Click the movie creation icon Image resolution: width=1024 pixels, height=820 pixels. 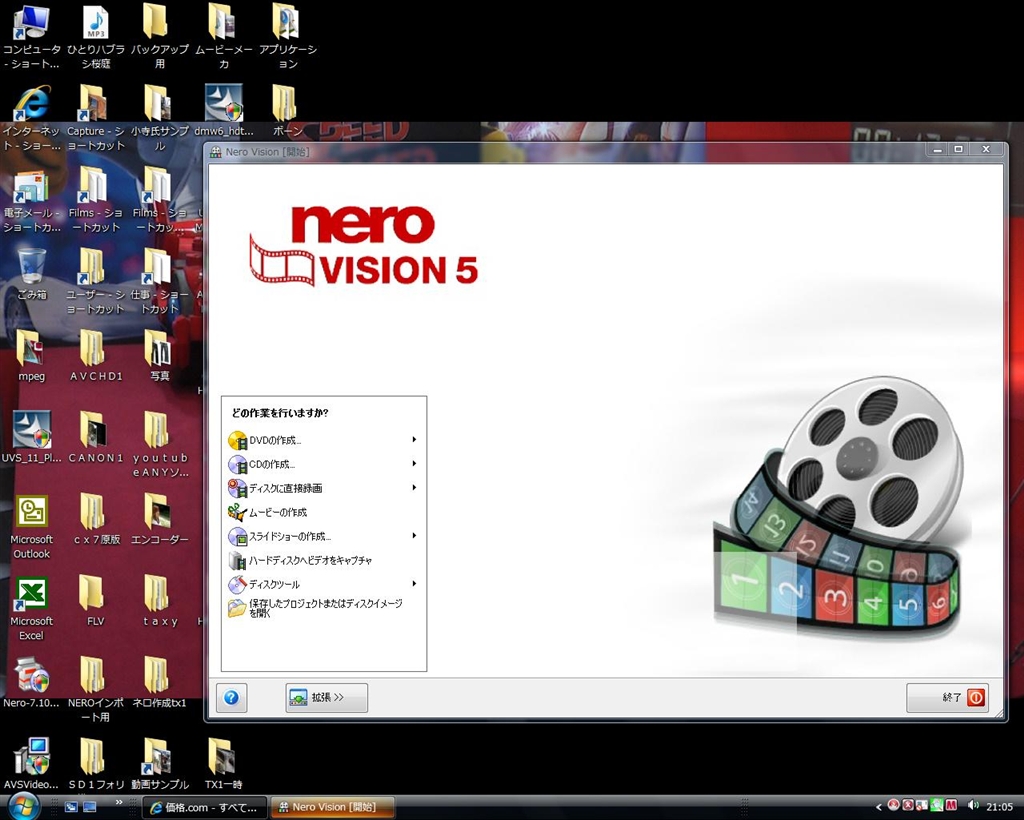(237, 512)
